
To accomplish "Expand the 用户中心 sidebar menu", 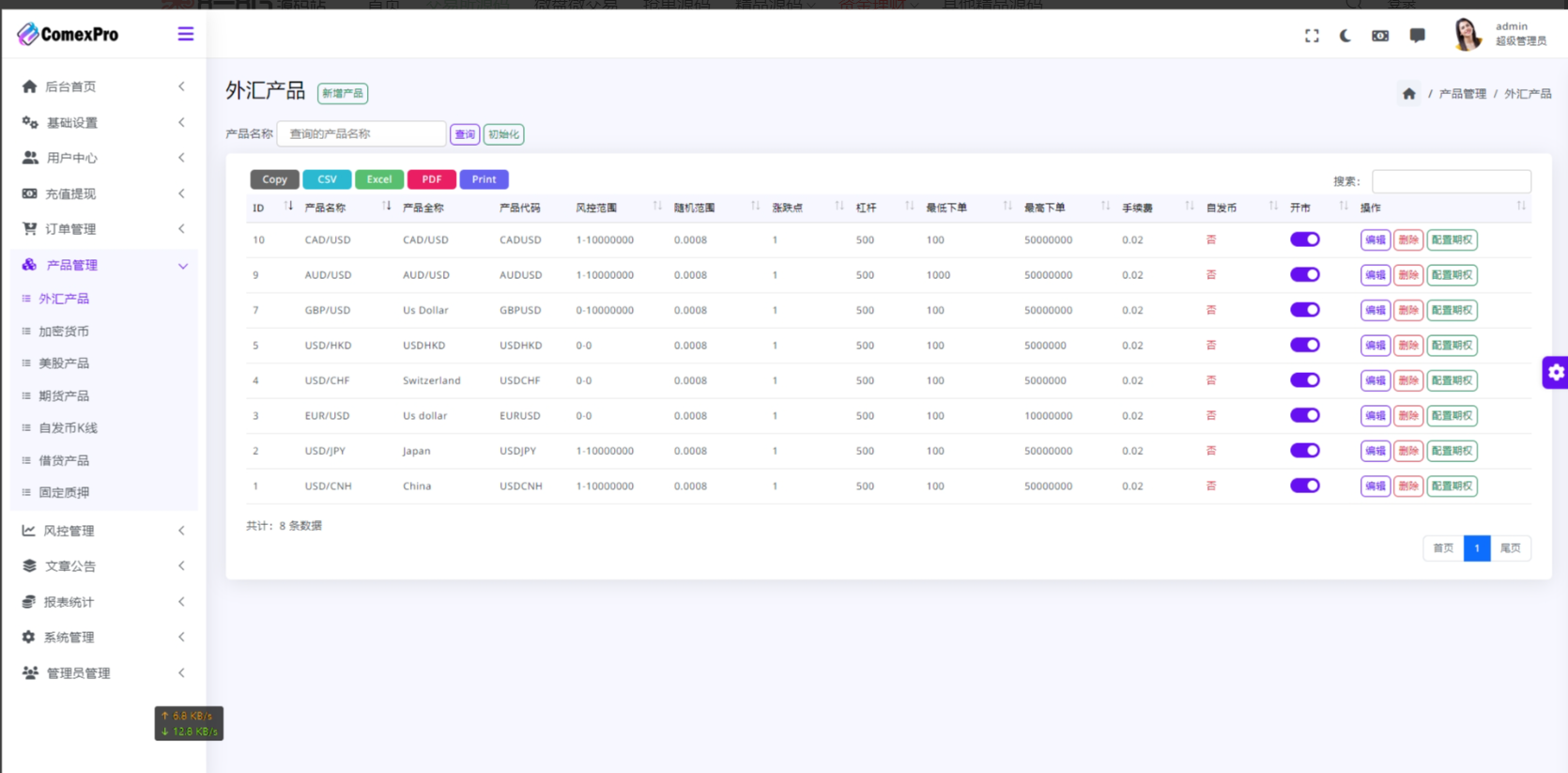I will coord(103,158).
